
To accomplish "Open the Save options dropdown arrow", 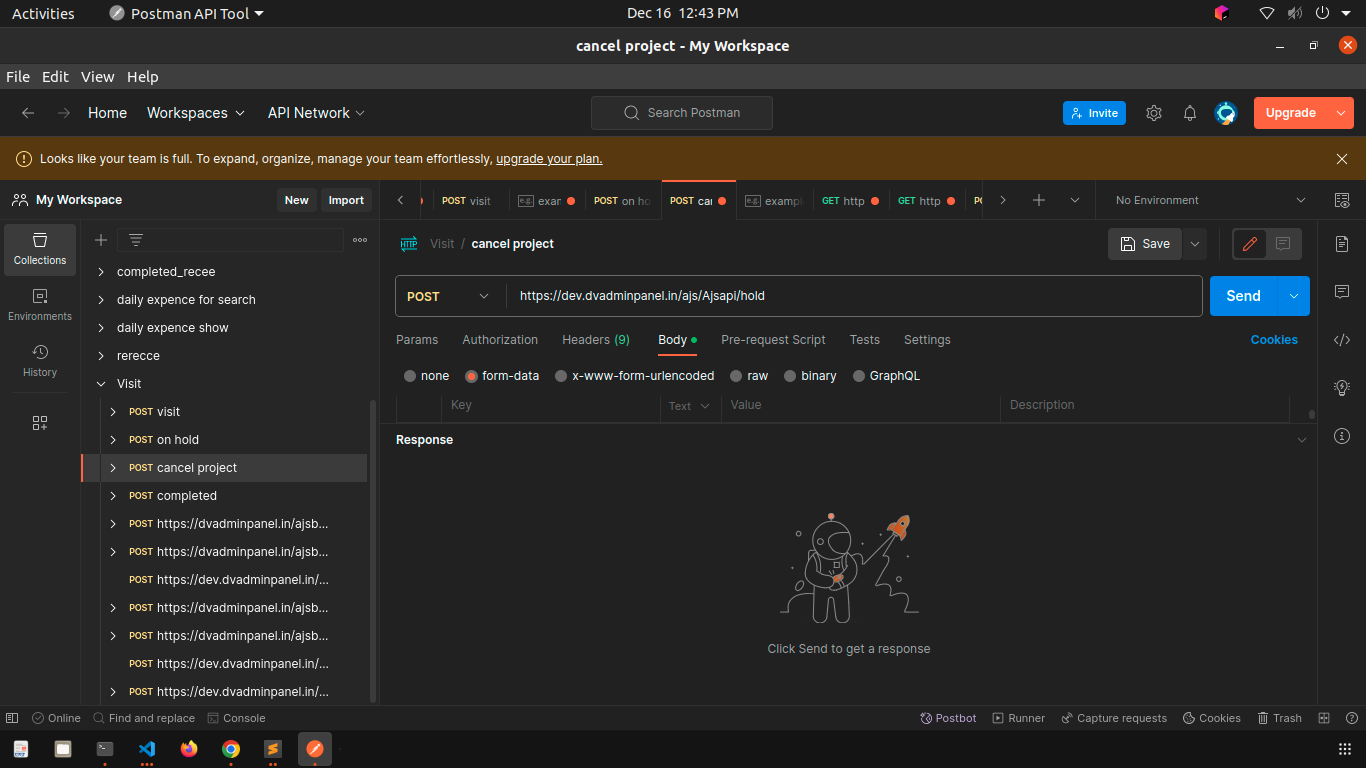I will [1195, 244].
